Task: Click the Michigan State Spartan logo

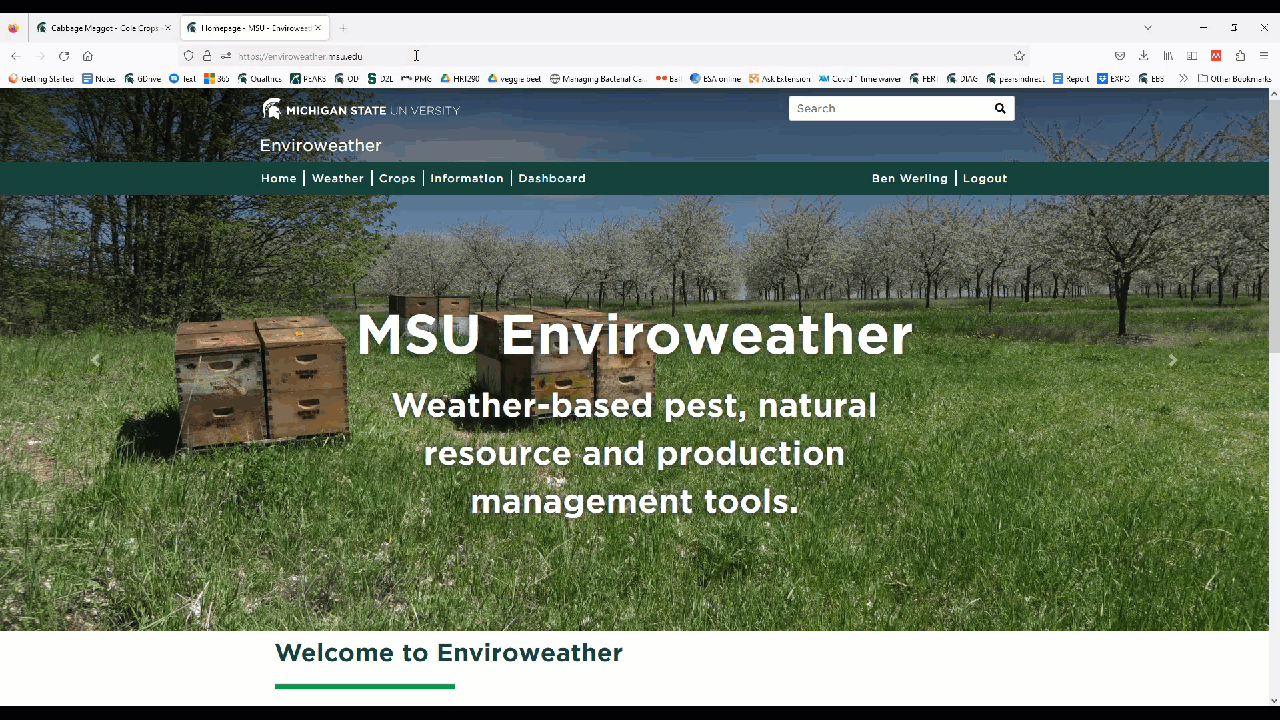Action: pyautogui.click(x=270, y=109)
